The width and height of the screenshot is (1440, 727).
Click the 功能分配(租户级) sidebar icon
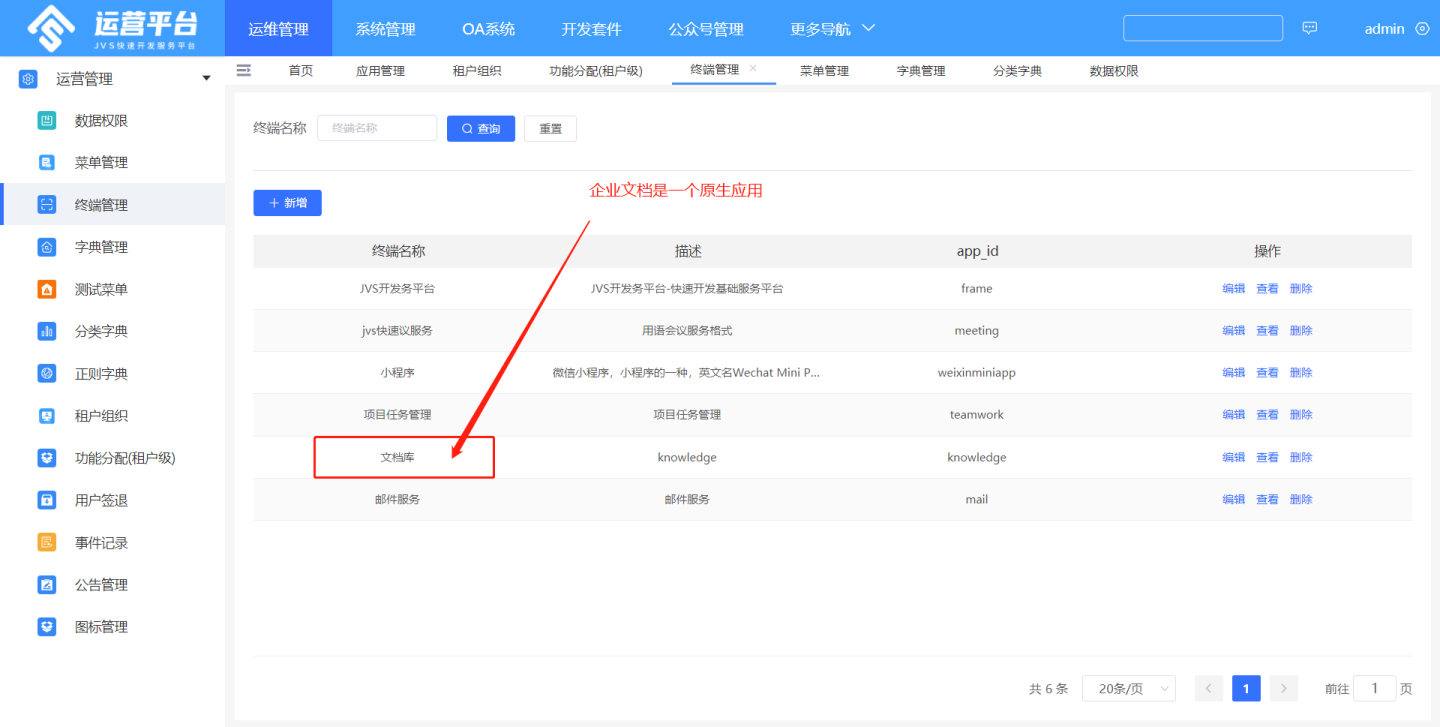[47, 458]
